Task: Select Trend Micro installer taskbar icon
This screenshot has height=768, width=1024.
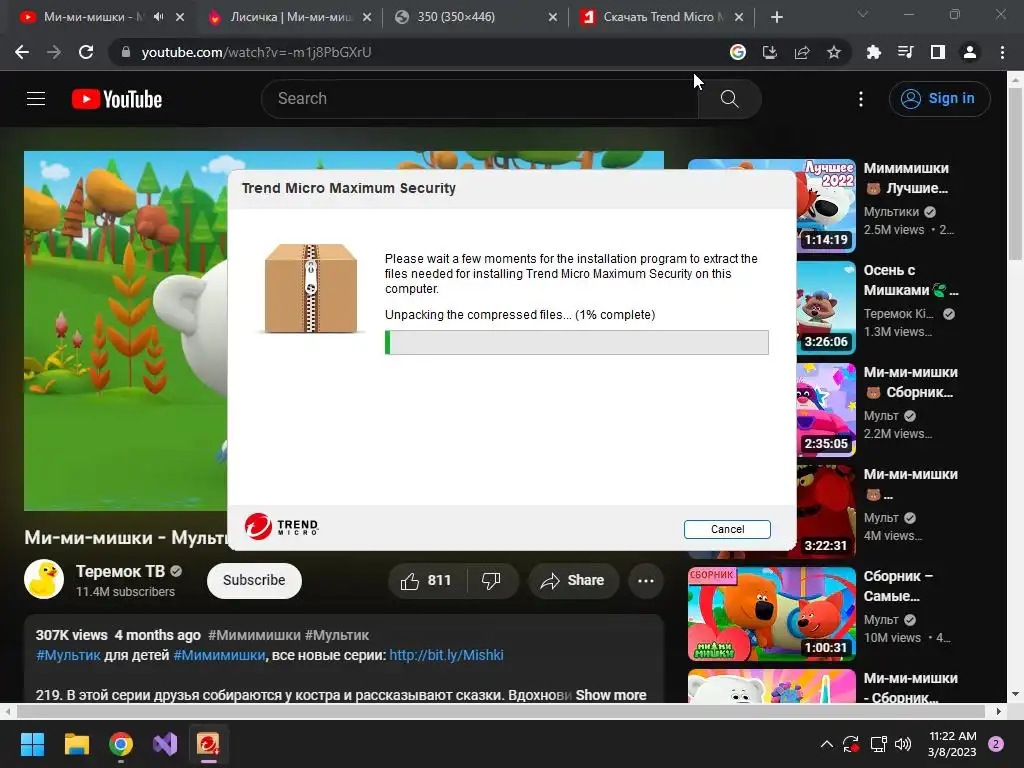Action: (209, 744)
